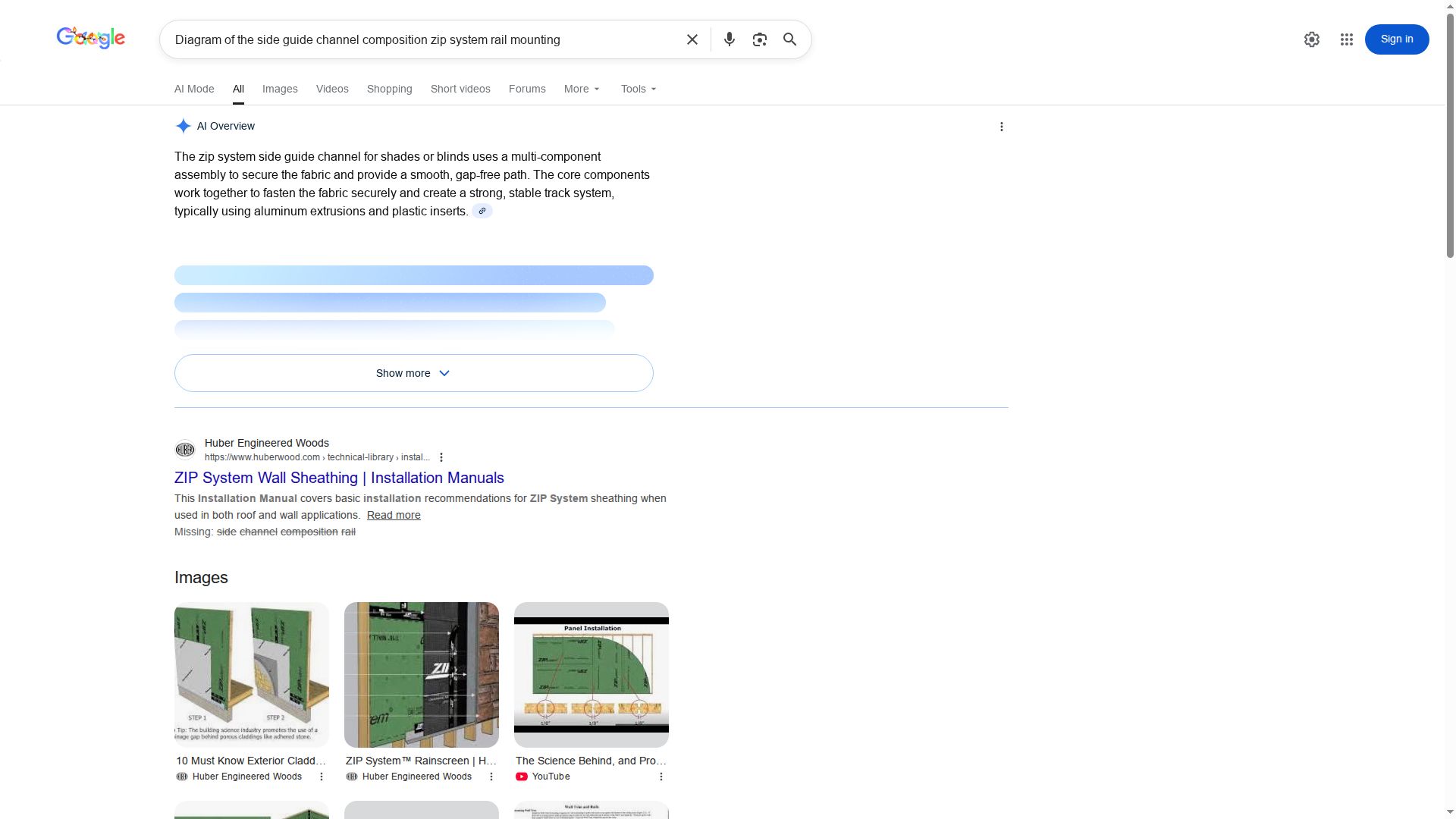This screenshot has height=819, width=1456.
Task: Open search by image camera icon
Action: [x=759, y=39]
